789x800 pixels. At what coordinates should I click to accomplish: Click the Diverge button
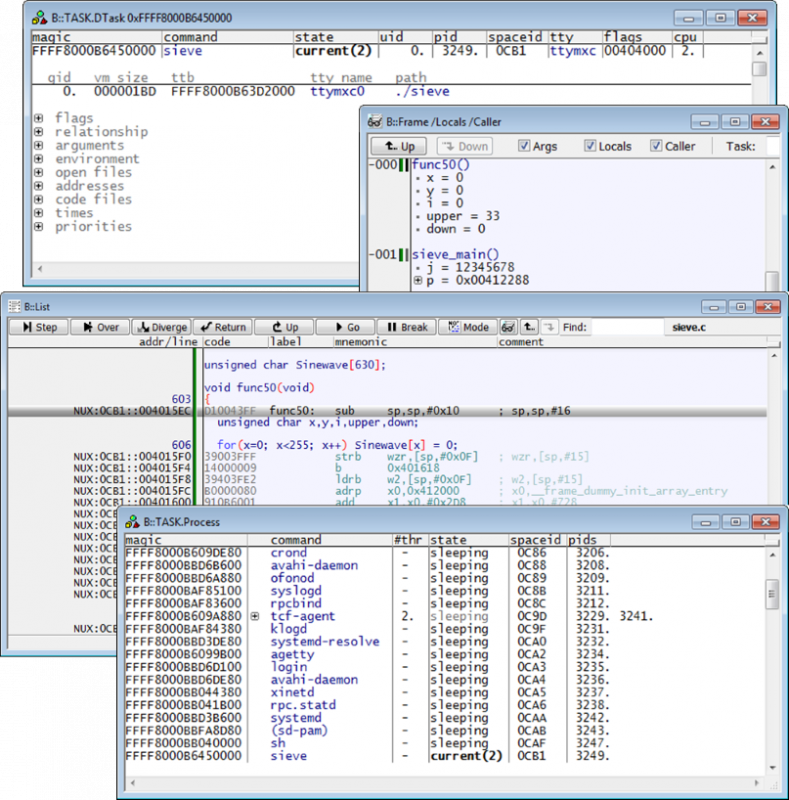160,327
